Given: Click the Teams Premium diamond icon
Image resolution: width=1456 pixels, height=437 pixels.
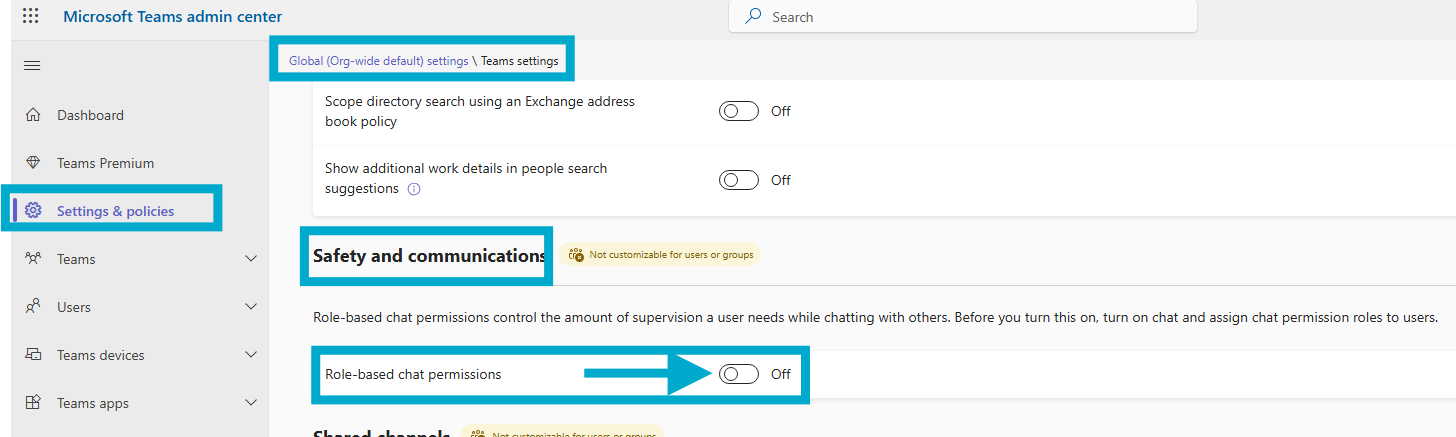Looking at the screenshot, I should (x=33, y=163).
